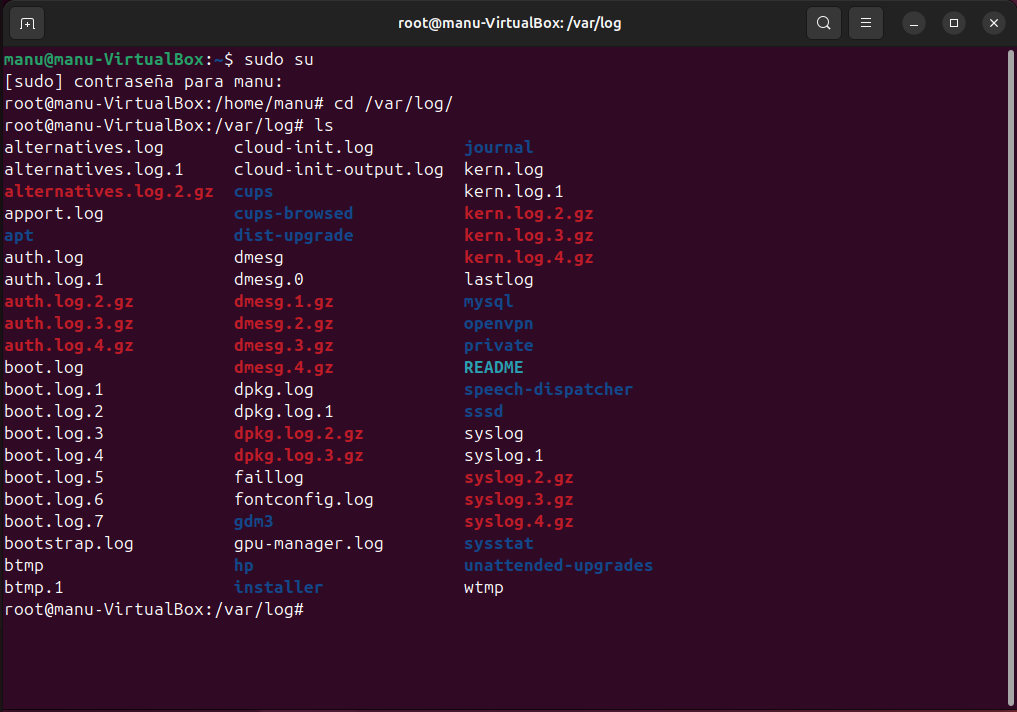1017x712 pixels.
Task: Click the dist-upgrade directory name
Action: coord(293,236)
